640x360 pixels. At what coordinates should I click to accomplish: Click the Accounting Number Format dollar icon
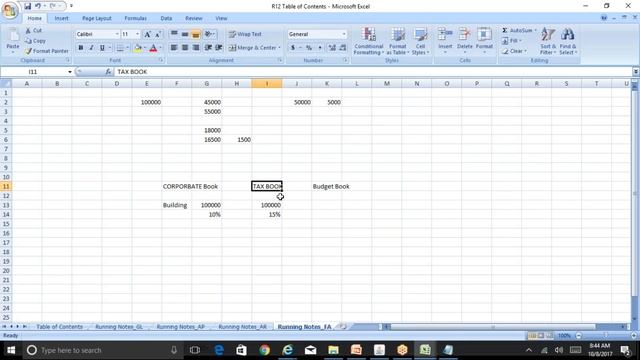coord(293,48)
